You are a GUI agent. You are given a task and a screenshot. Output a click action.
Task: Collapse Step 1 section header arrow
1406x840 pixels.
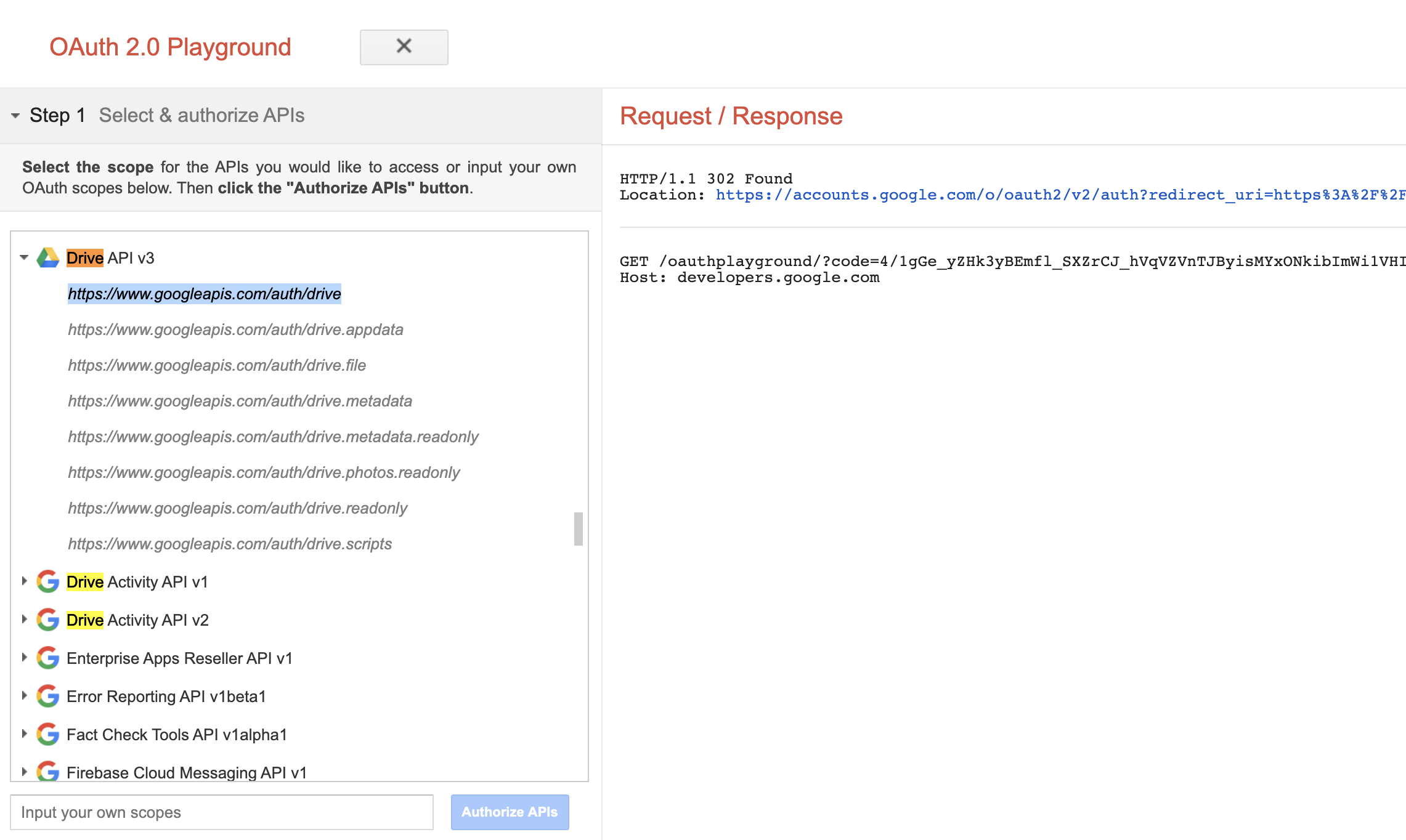tap(15, 115)
